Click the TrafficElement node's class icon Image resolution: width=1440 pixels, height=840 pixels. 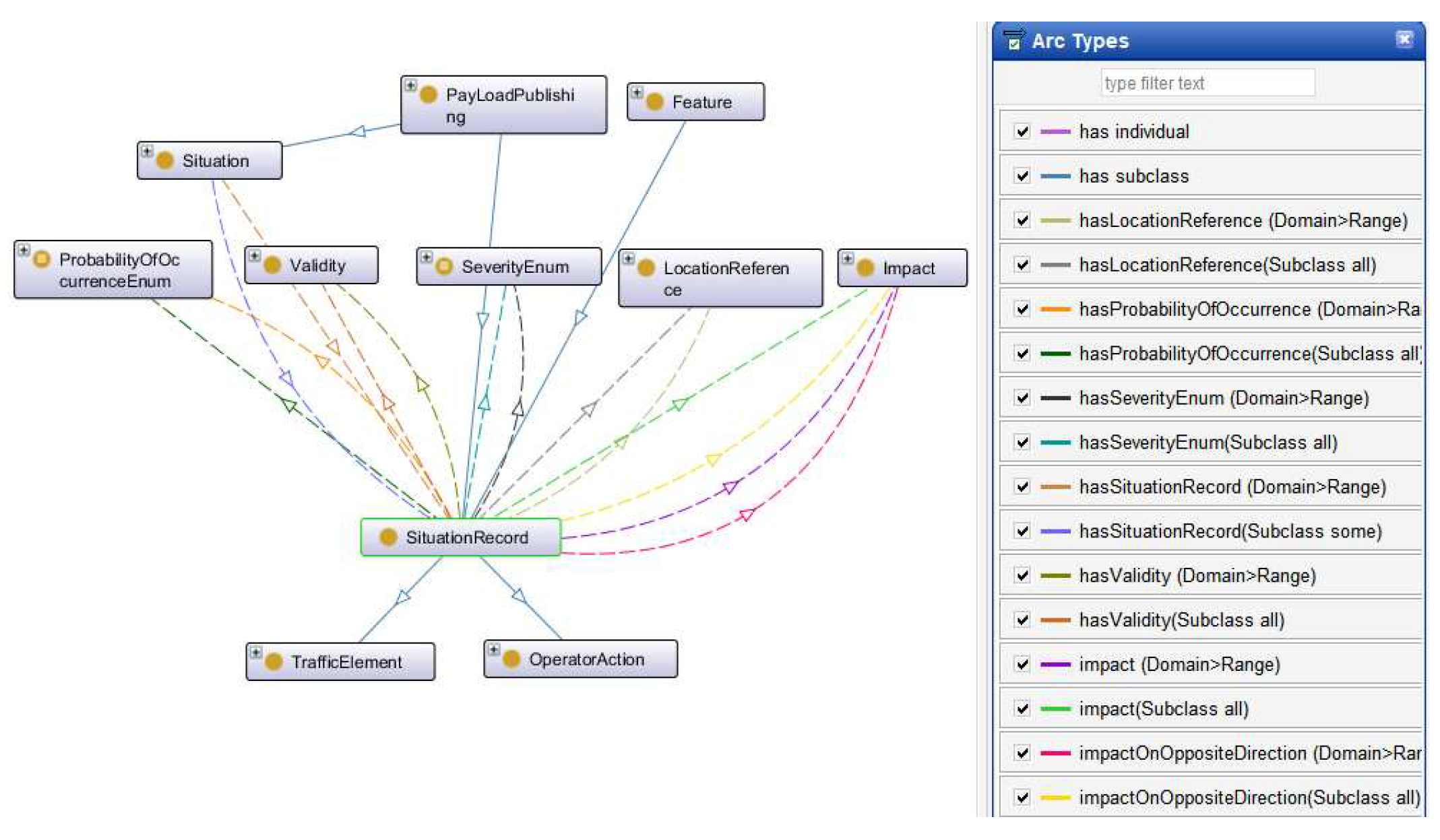pos(274,661)
